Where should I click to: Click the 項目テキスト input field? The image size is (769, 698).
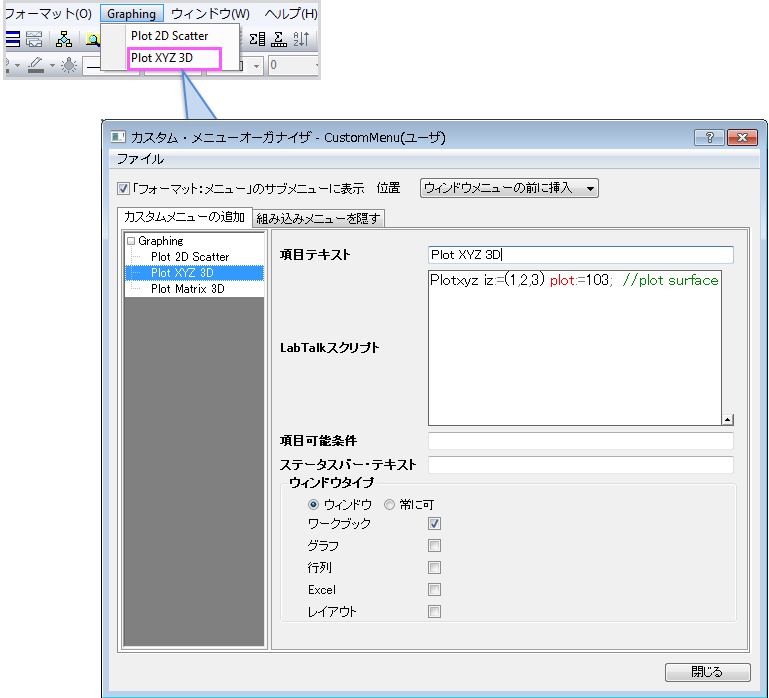pos(581,255)
